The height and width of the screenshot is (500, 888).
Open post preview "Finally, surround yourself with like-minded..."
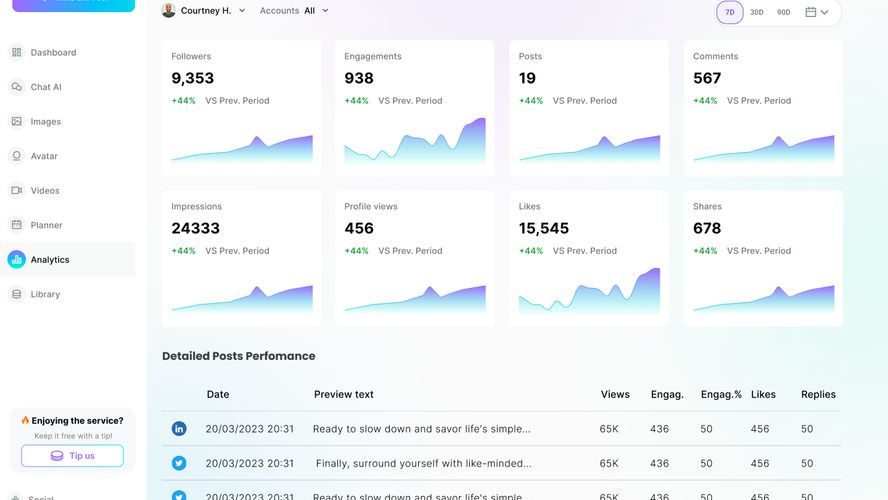423,463
